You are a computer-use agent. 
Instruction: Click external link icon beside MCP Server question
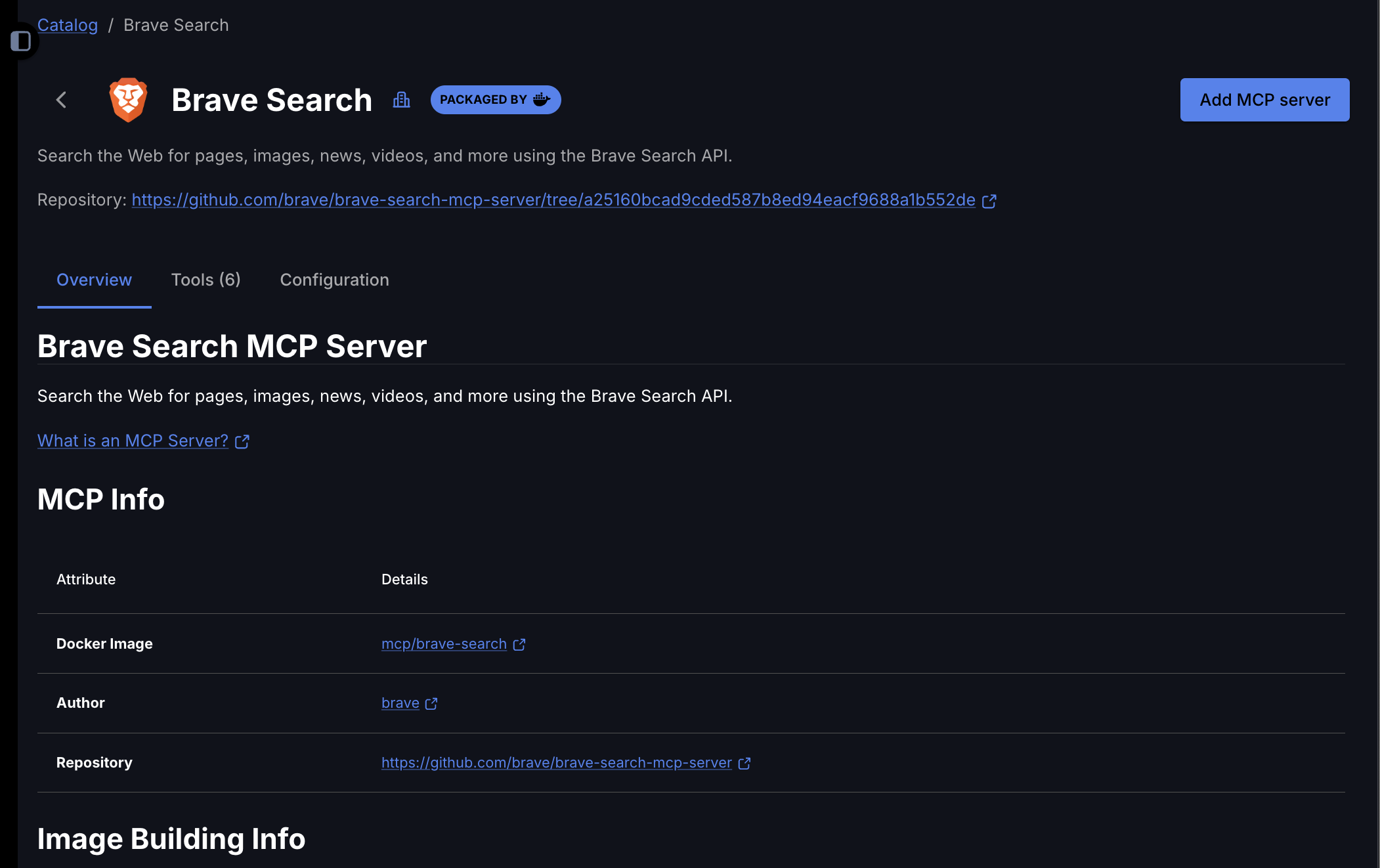pyautogui.click(x=242, y=442)
